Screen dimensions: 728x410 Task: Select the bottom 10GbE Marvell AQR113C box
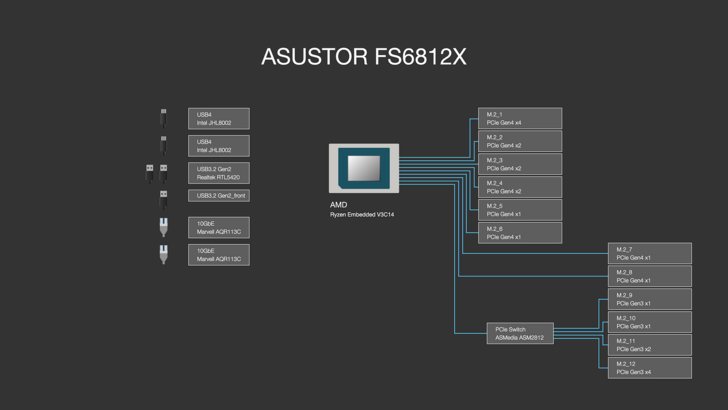point(218,255)
